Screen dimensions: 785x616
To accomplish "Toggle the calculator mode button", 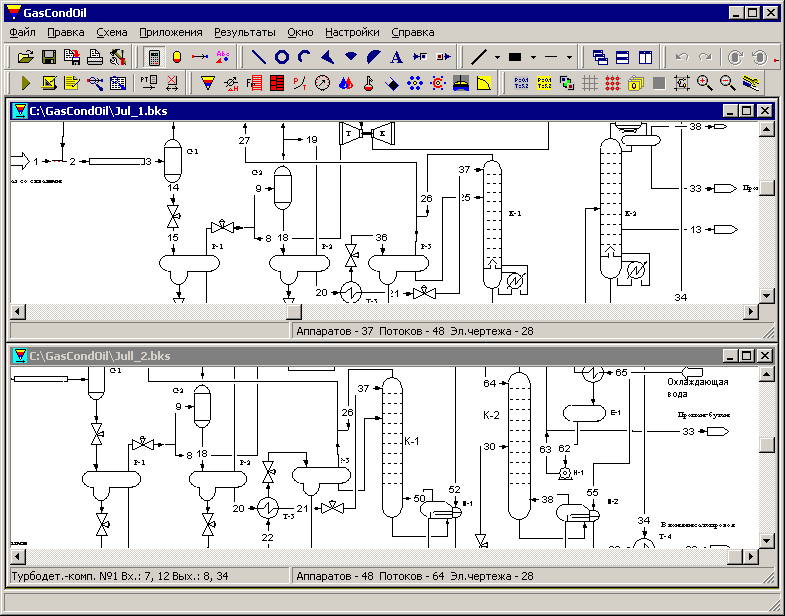I will tap(154, 57).
